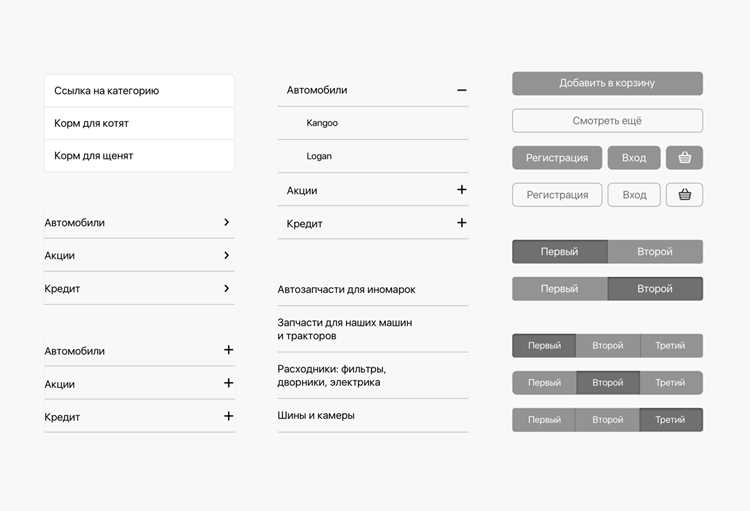Viewport: 750px width, 511px height.
Task: Expand Акции plus icon in bottom-left list
Action: pos(229,383)
